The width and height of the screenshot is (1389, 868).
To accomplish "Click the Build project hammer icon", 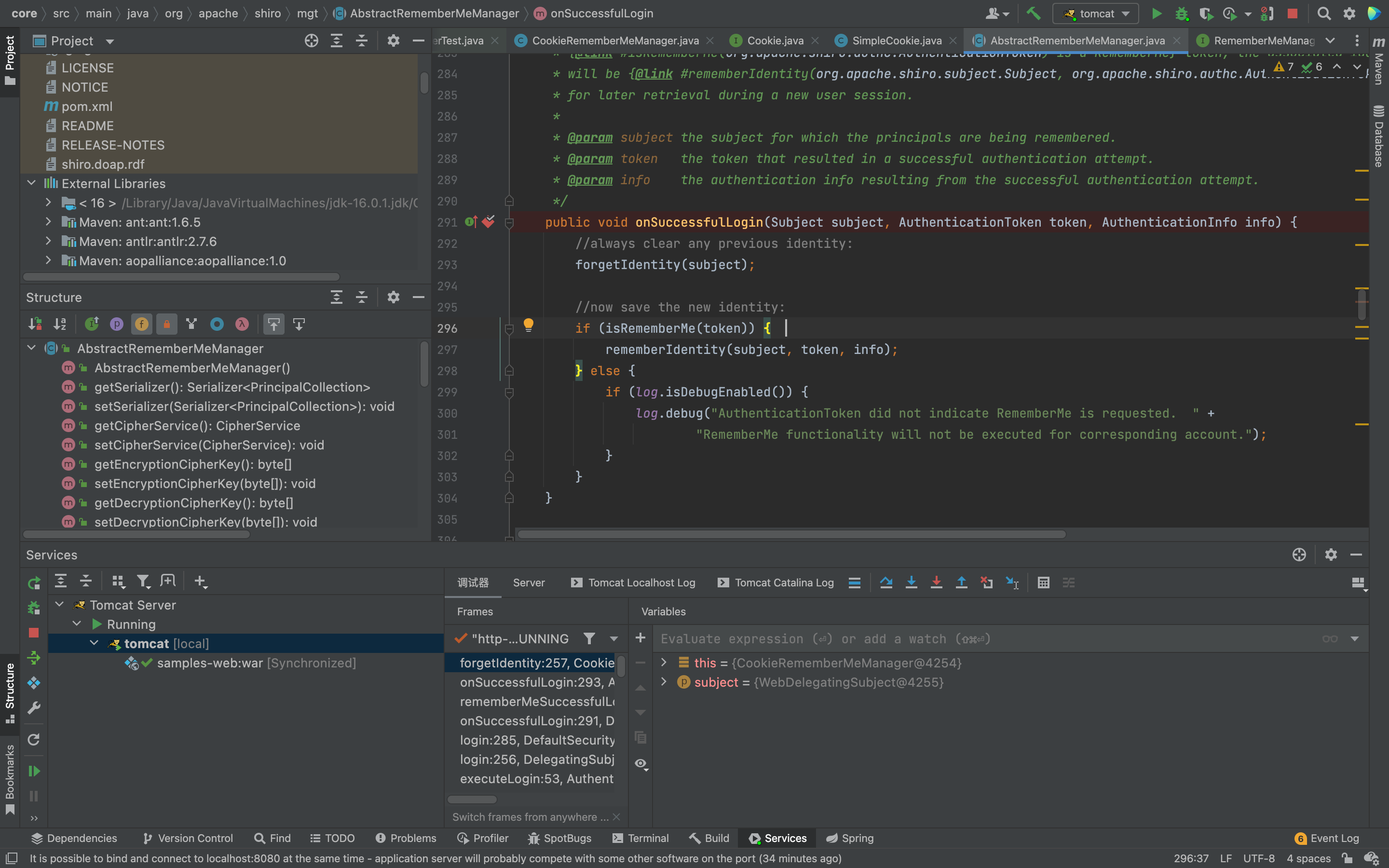I will [x=1033, y=13].
